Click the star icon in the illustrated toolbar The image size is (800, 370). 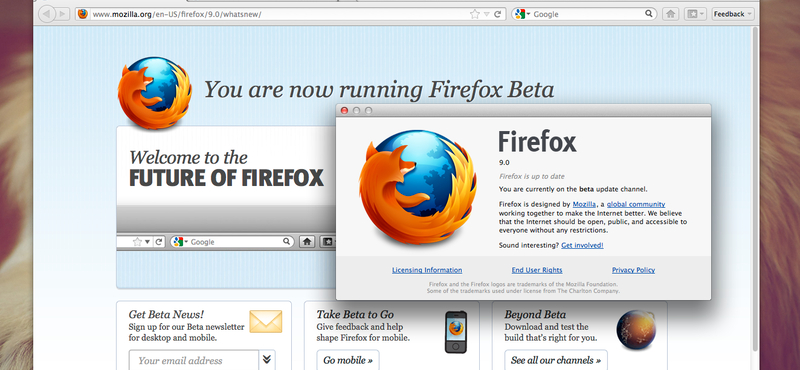tap(137, 242)
